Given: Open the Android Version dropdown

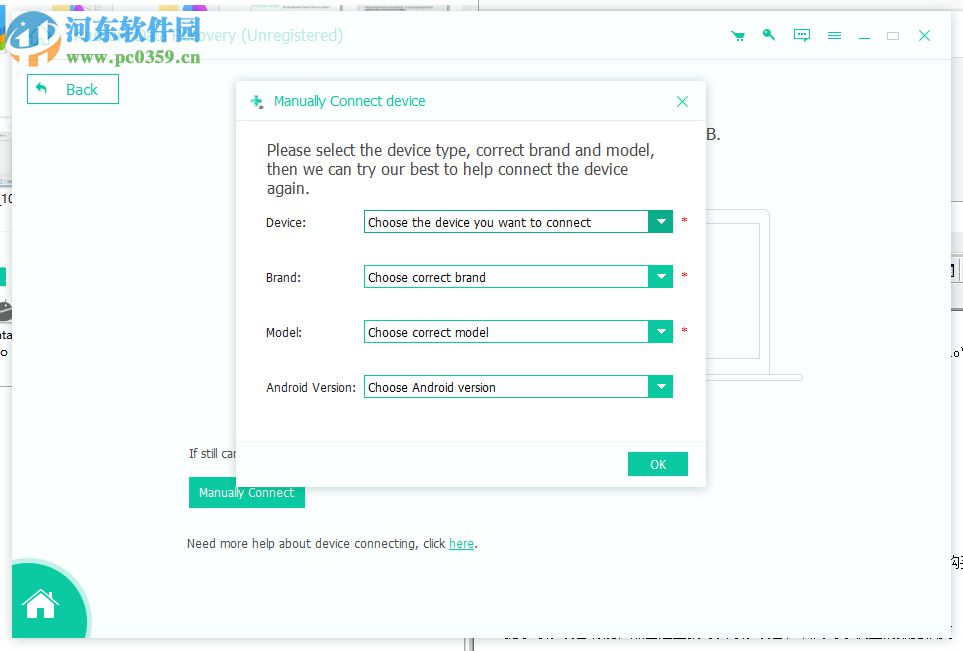Looking at the screenshot, I should click(510, 386).
